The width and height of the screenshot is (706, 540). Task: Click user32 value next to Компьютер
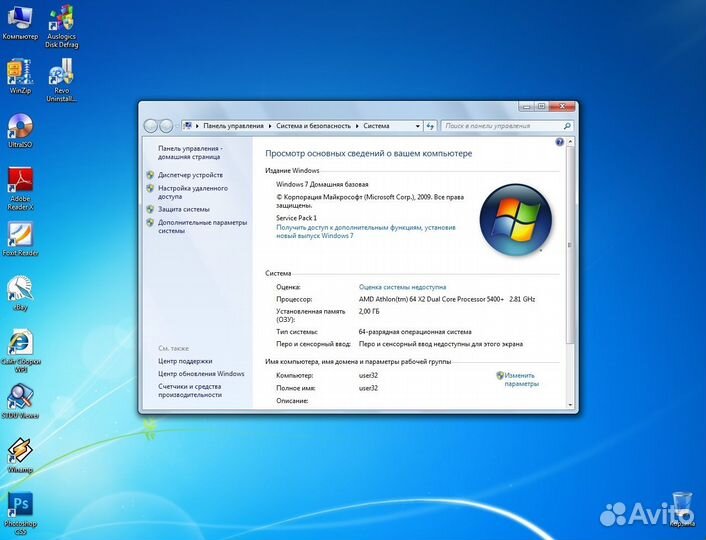coord(368,375)
